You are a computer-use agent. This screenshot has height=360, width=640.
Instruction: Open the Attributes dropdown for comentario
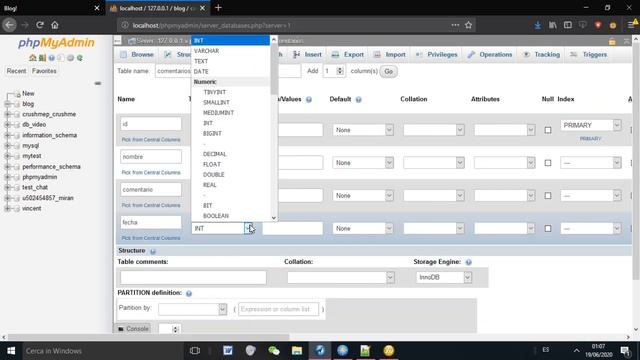click(504, 196)
